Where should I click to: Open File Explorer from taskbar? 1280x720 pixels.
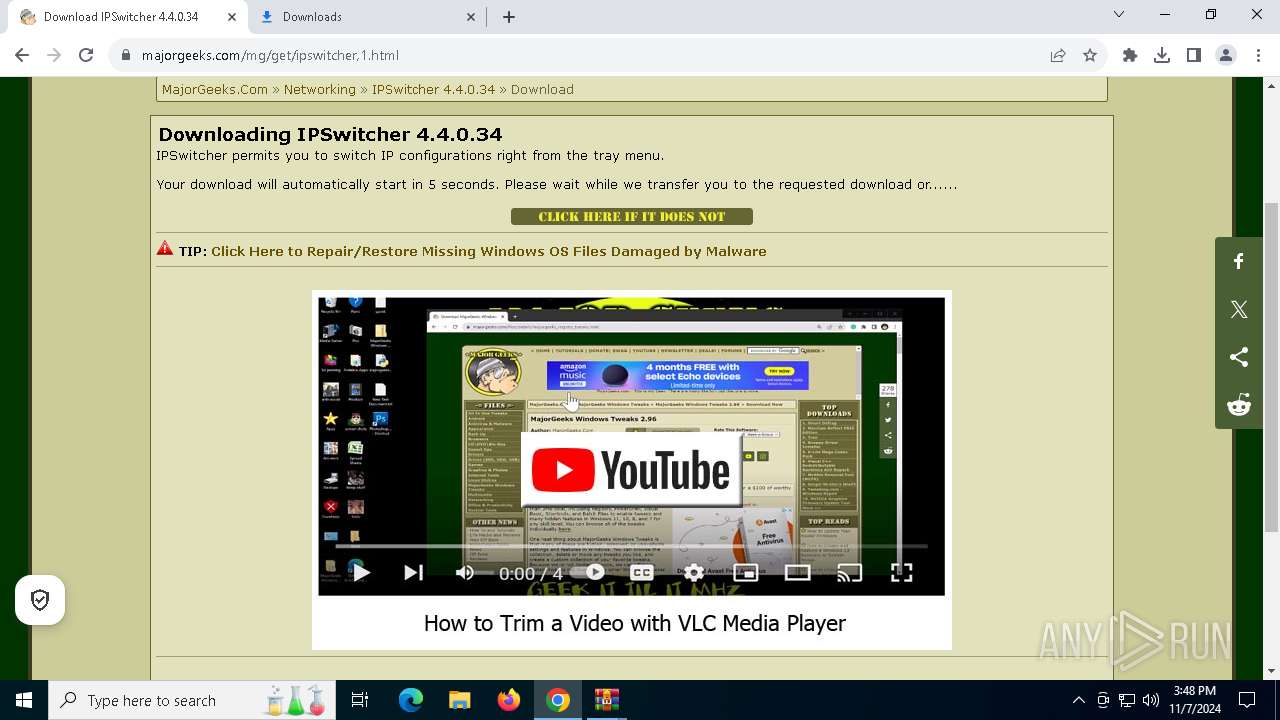459,700
